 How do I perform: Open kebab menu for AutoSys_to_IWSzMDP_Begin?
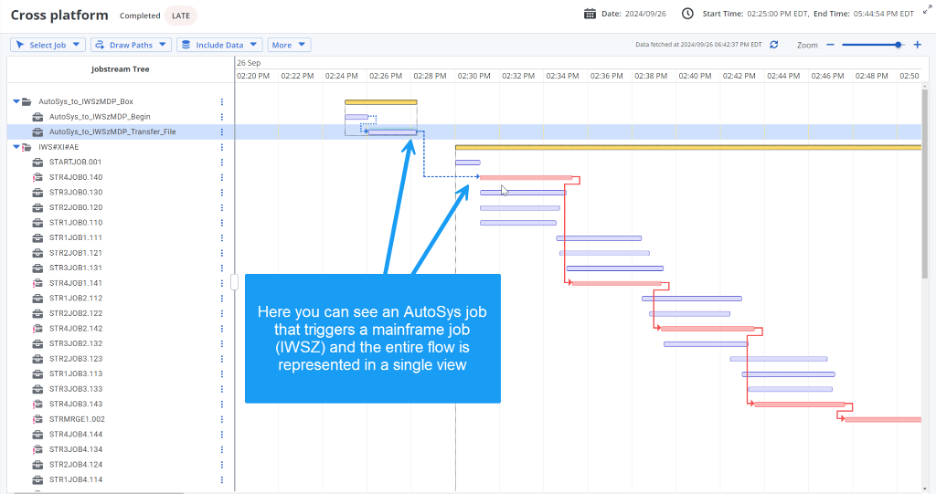point(221,117)
